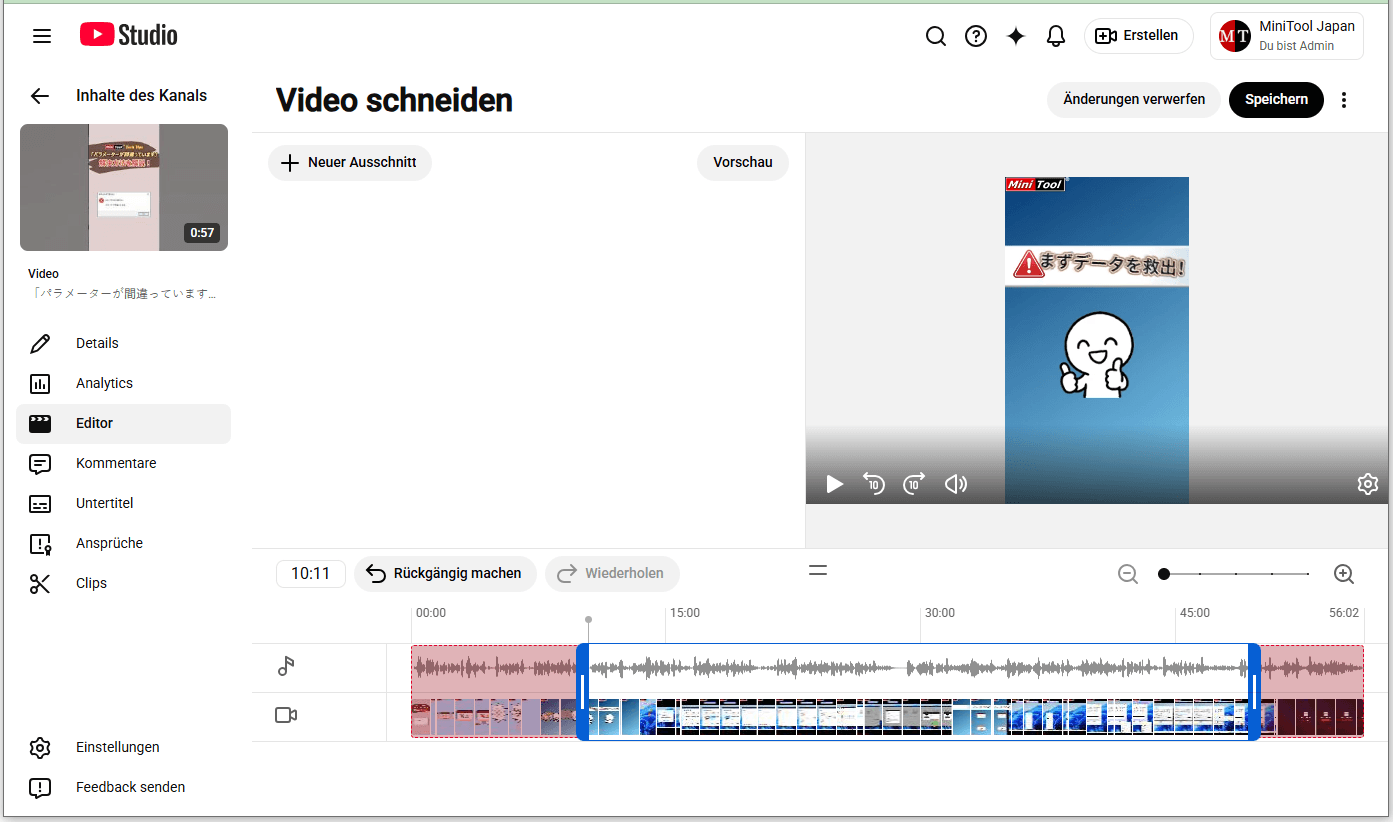Viewport: 1393px width, 822px height.
Task: Click the Einstellungen gear icon in sidebar
Action: coord(40,748)
